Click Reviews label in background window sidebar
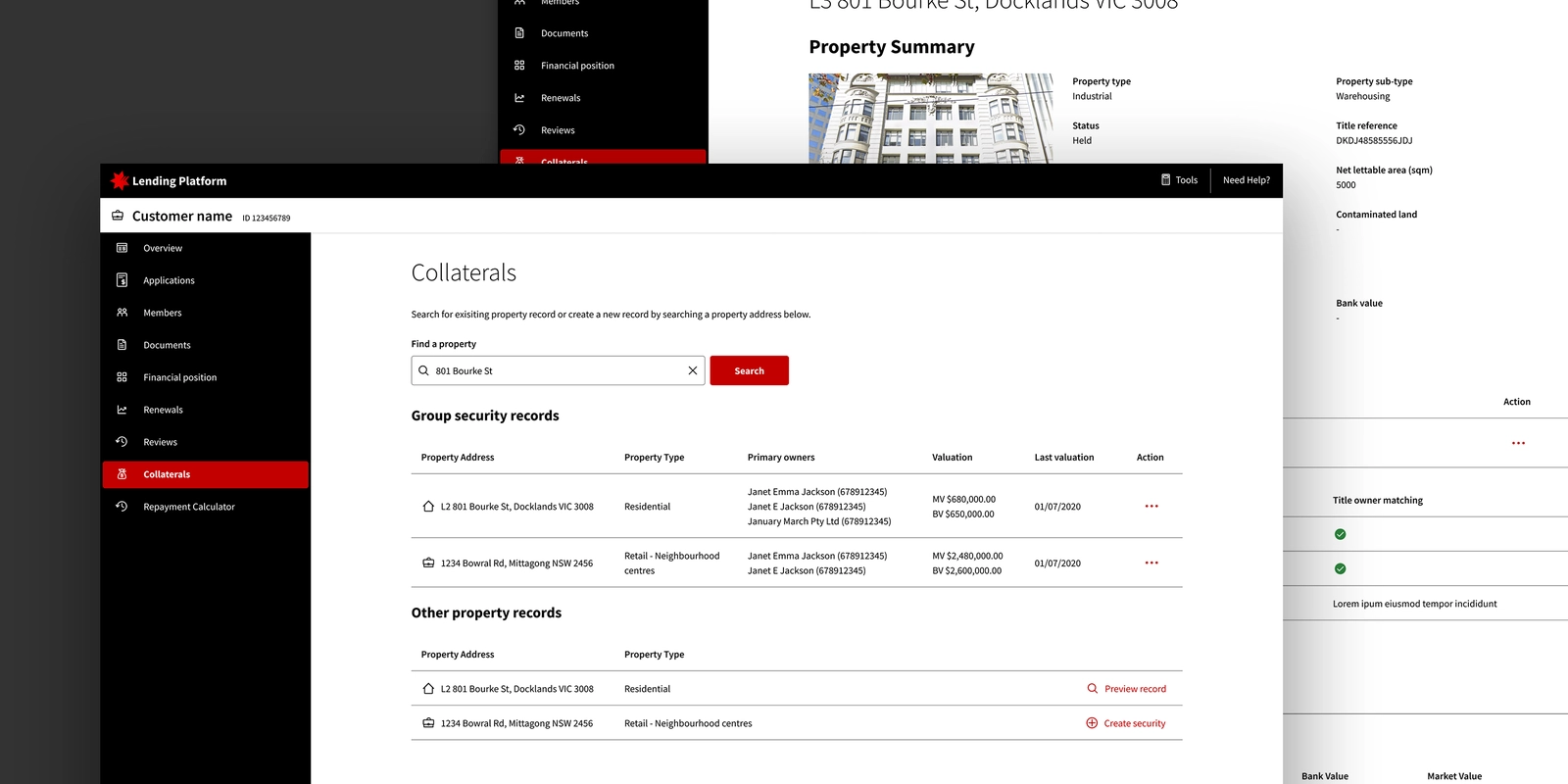 click(558, 130)
